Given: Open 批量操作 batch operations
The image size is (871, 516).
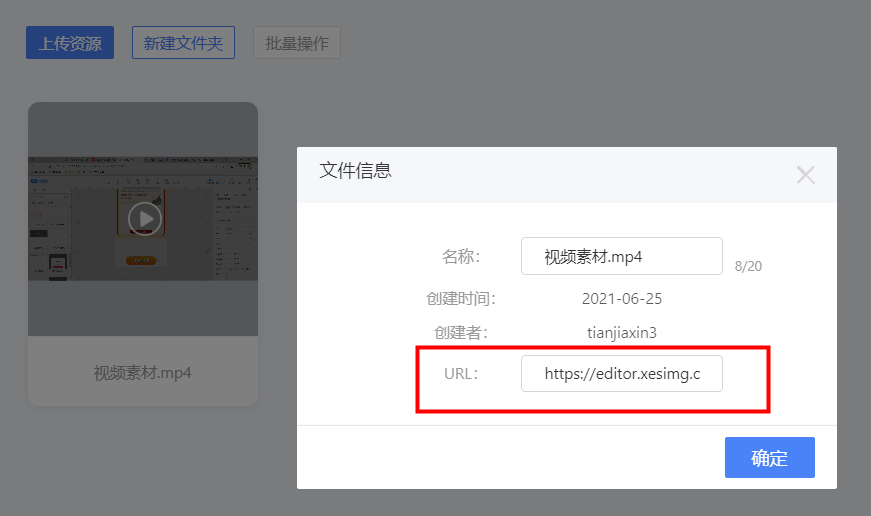Looking at the screenshot, I should (x=297, y=43).
